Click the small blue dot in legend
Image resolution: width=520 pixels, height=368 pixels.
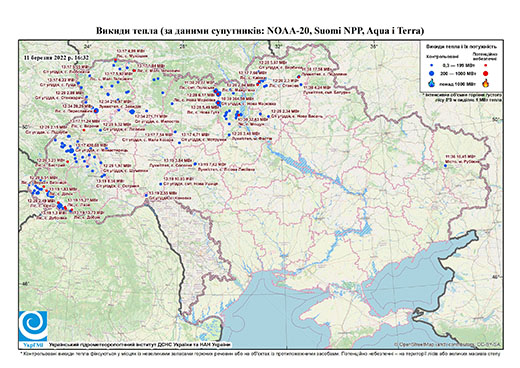pyautogui.click(x=431, y=65)
